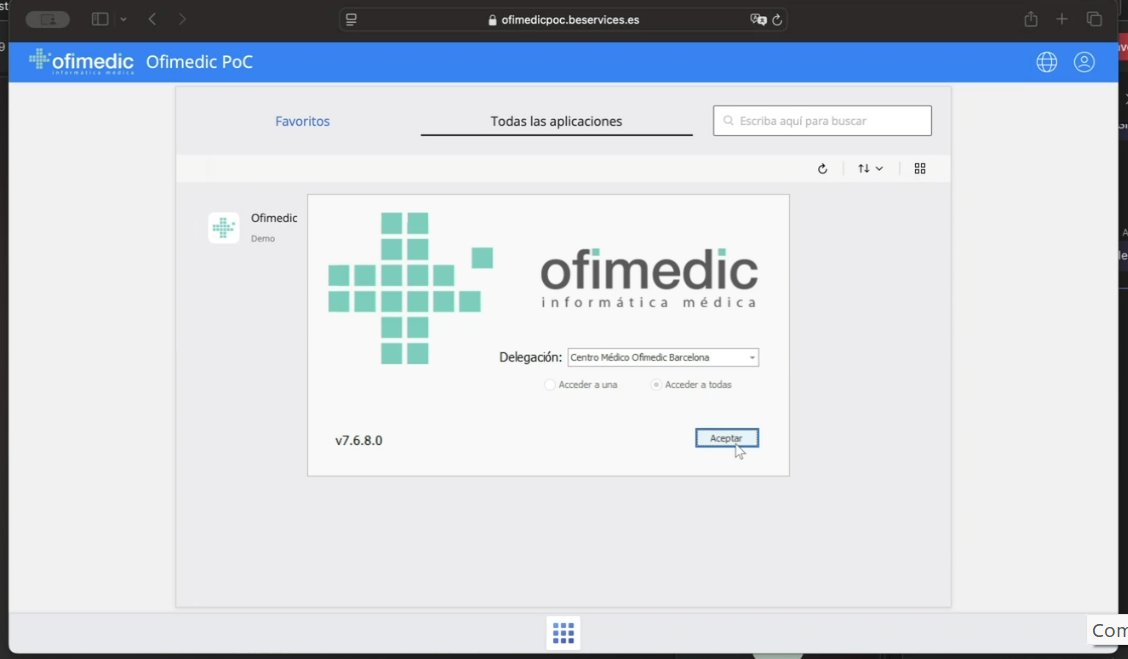Click the application search field
Viewport: 1128px width, 659px height.
click(x=822, y=121)
